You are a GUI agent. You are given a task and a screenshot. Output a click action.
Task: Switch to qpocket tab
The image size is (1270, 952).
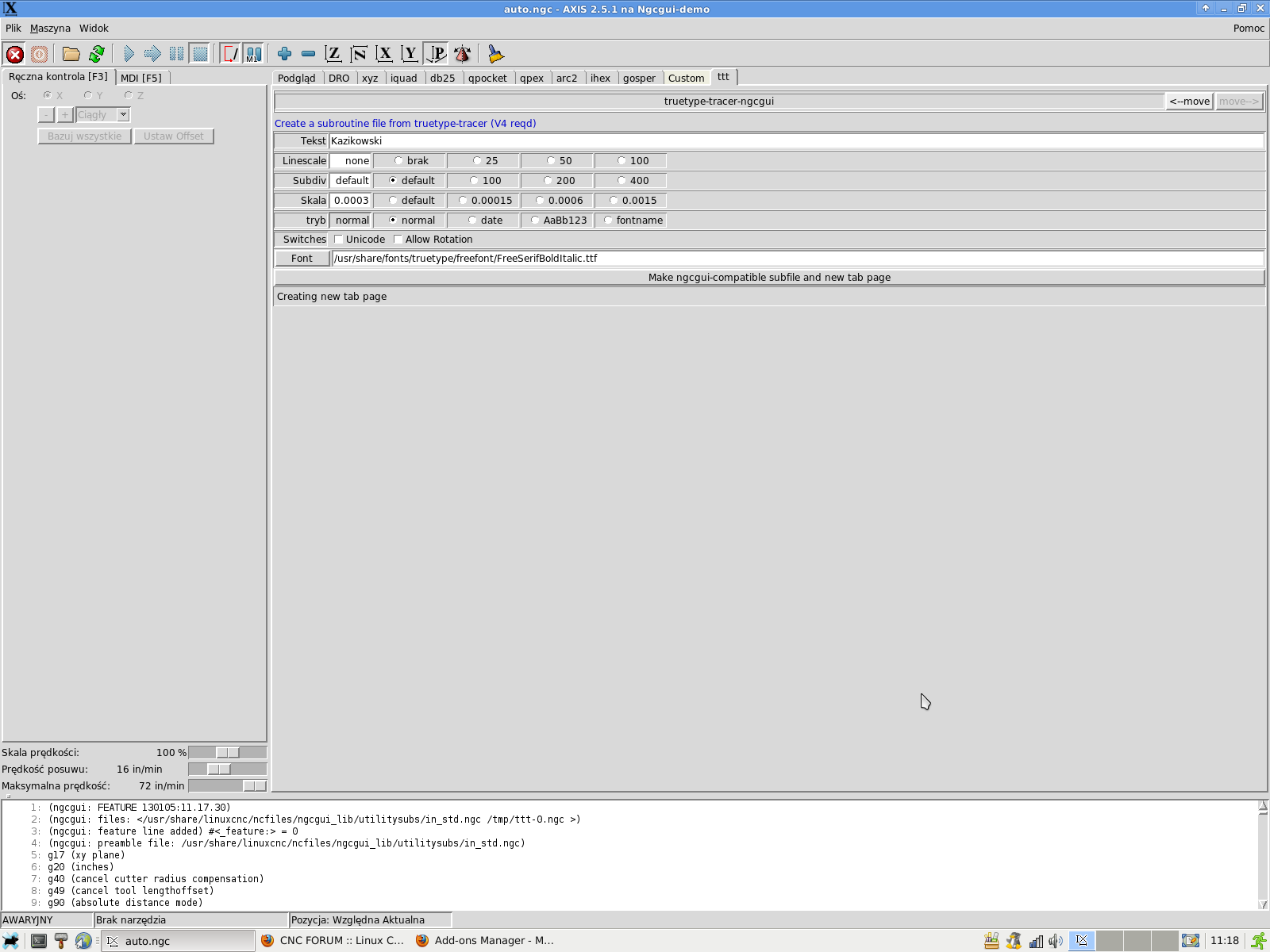coord(487,78)
